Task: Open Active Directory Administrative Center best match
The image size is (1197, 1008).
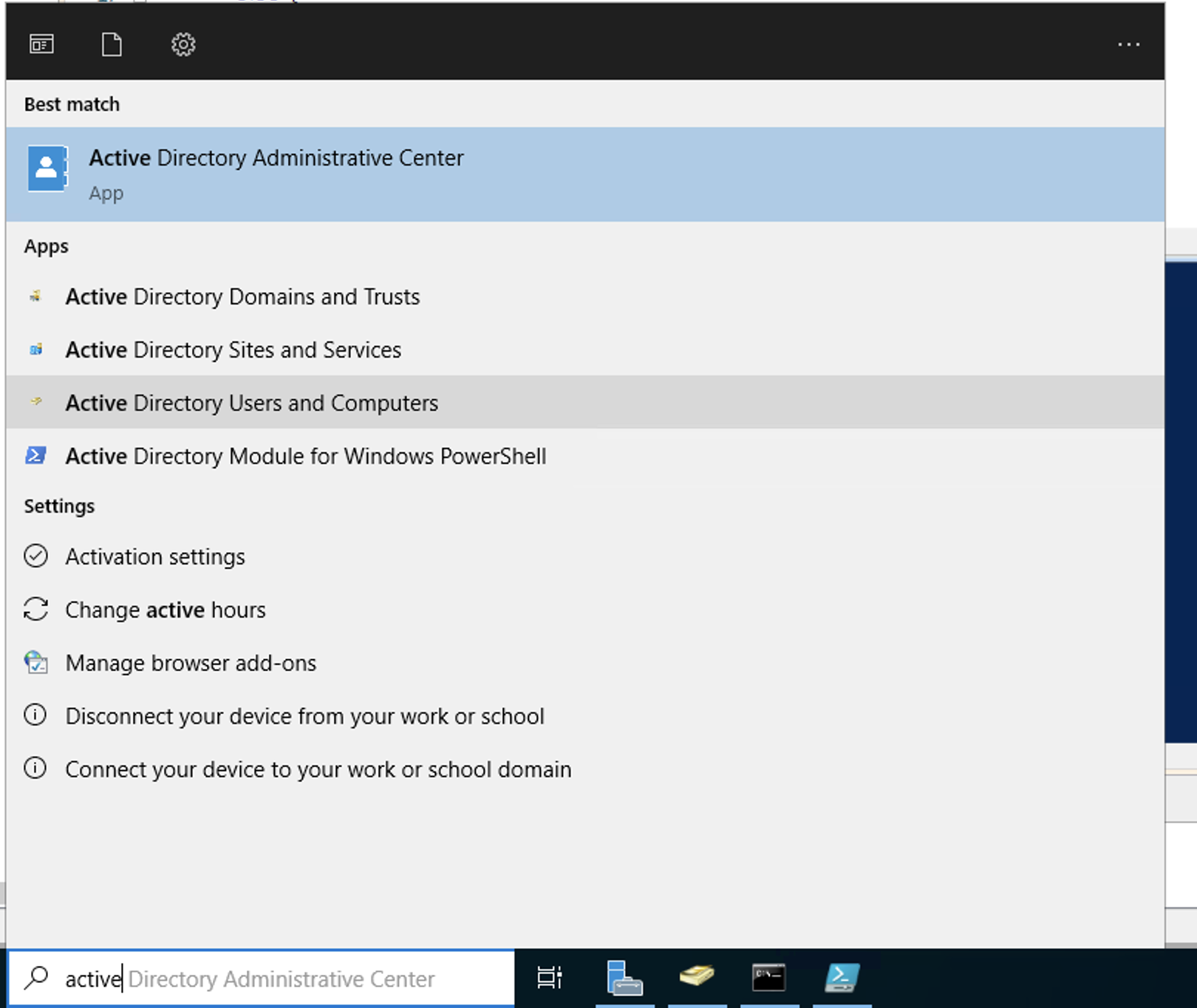Action: point(585,174)
